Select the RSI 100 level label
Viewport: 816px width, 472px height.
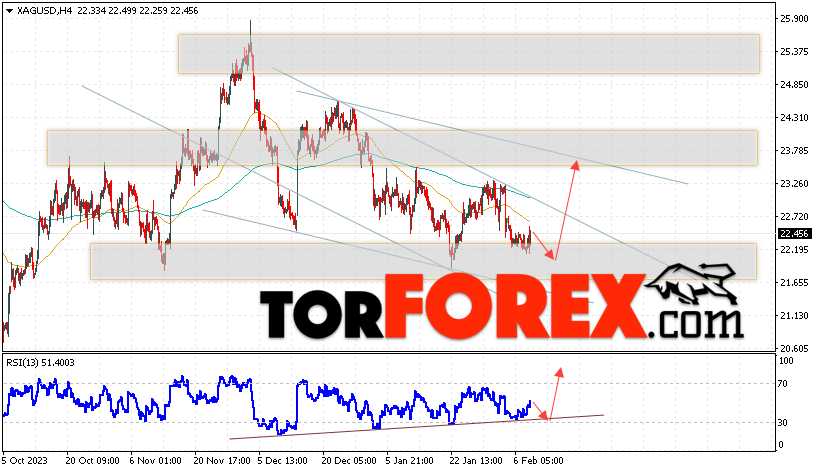pos(786,361)
